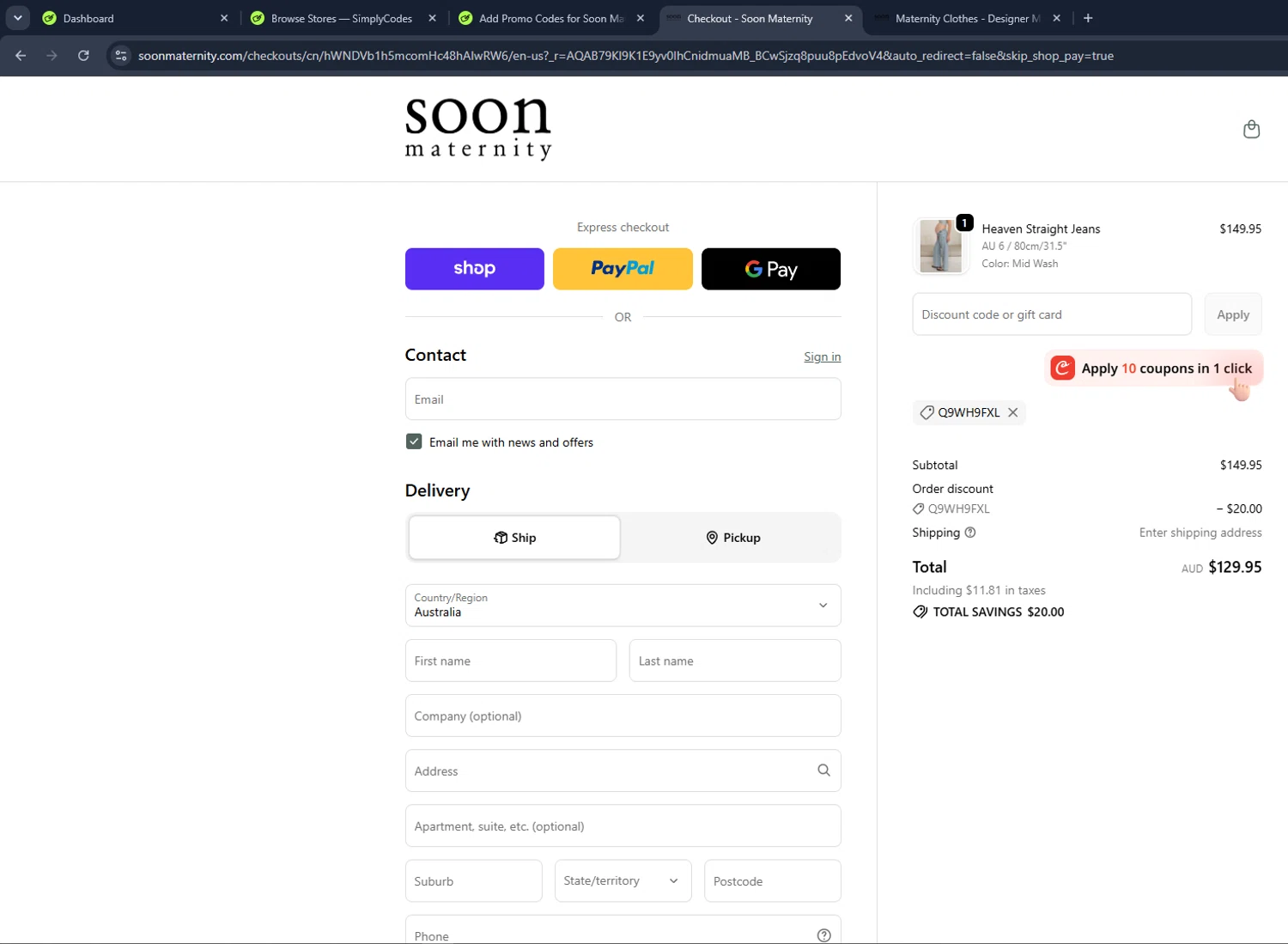Click the First name field

511,661
